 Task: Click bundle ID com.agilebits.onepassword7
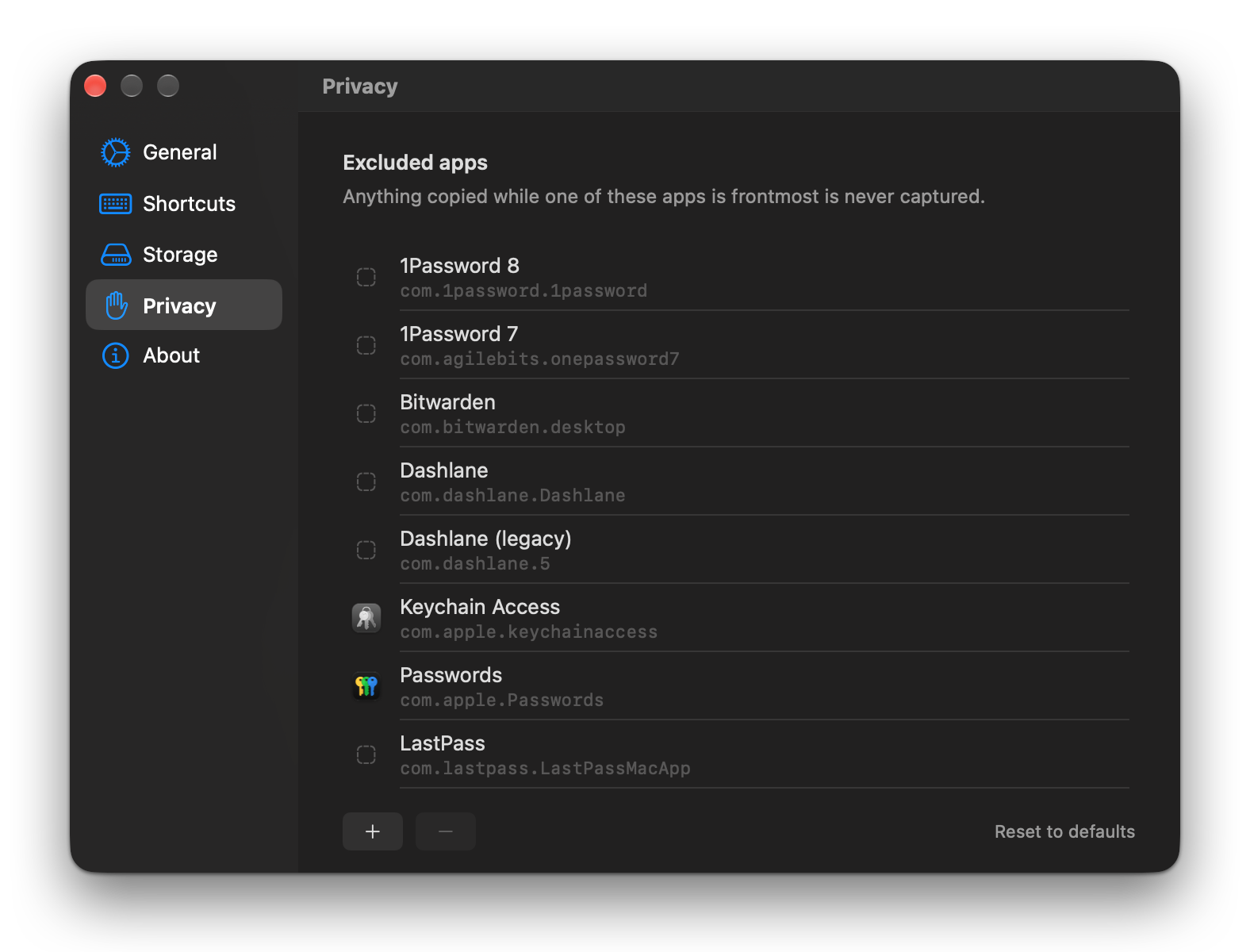pyautogui.click(x=540, y=359)
